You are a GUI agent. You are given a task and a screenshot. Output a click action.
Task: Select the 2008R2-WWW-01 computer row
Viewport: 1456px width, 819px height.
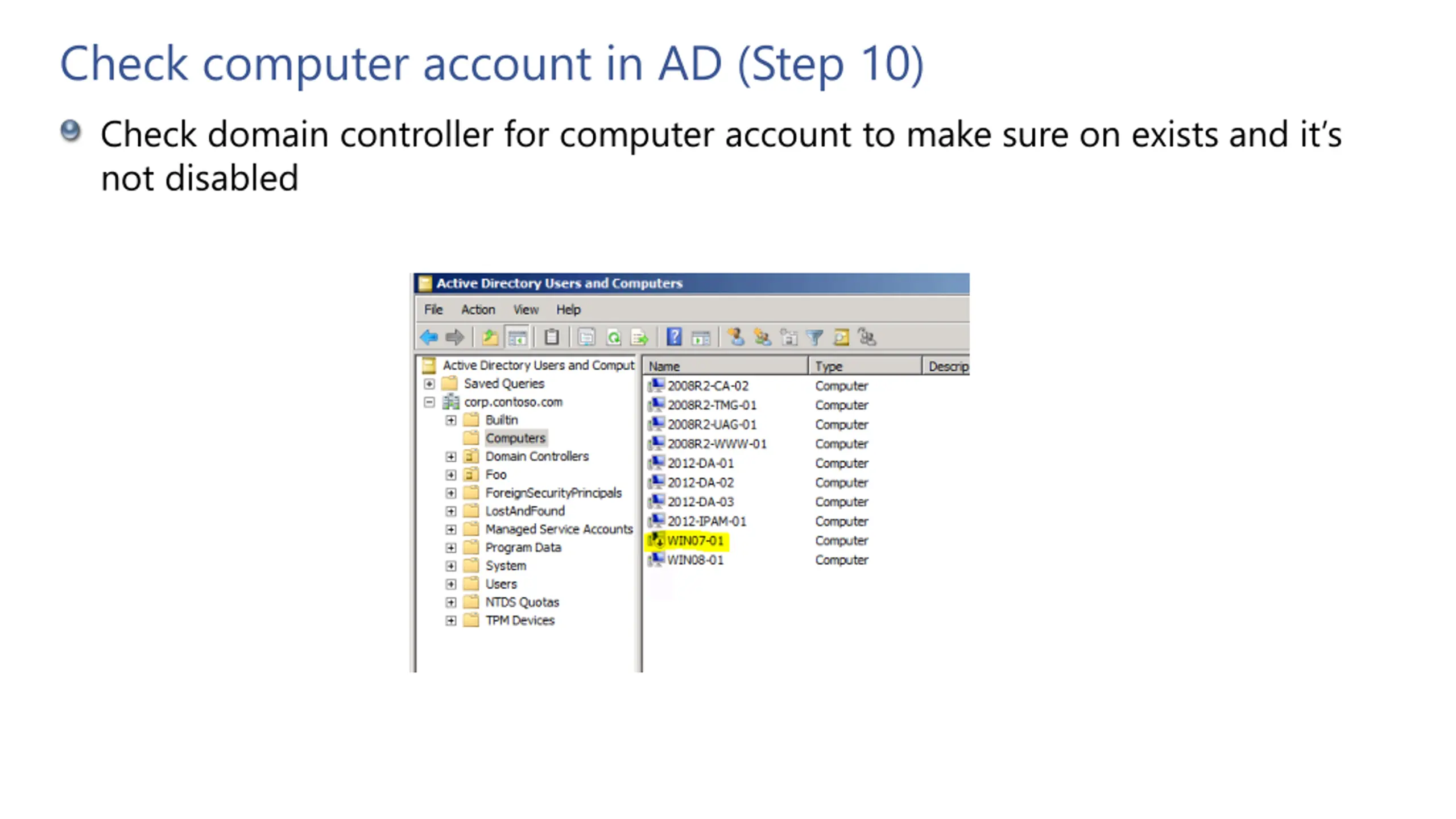(759, 444)
